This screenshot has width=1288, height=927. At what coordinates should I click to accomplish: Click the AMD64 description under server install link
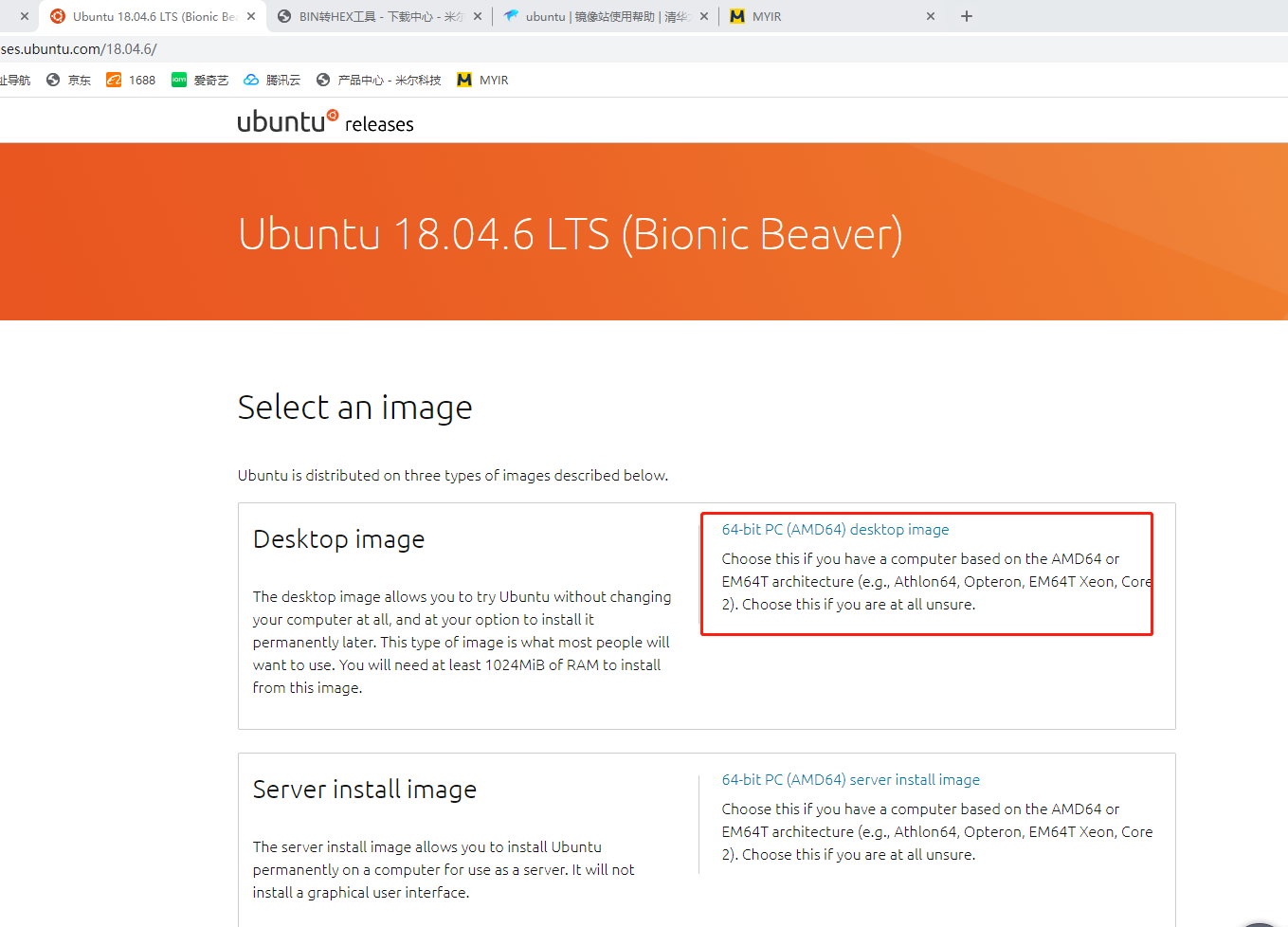pos(937,832)
